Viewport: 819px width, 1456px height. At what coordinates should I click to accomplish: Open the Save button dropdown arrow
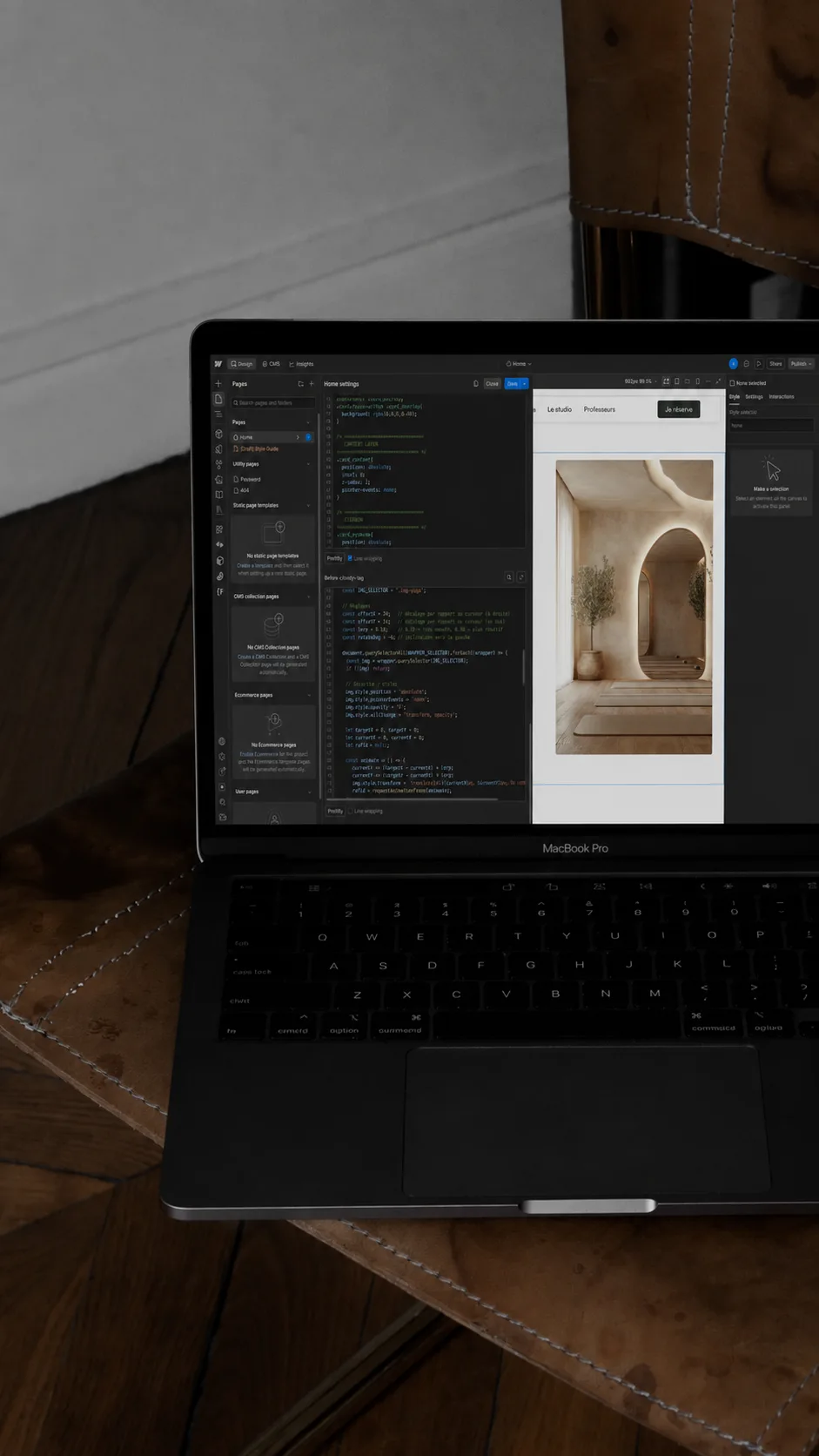click(524, 384)
